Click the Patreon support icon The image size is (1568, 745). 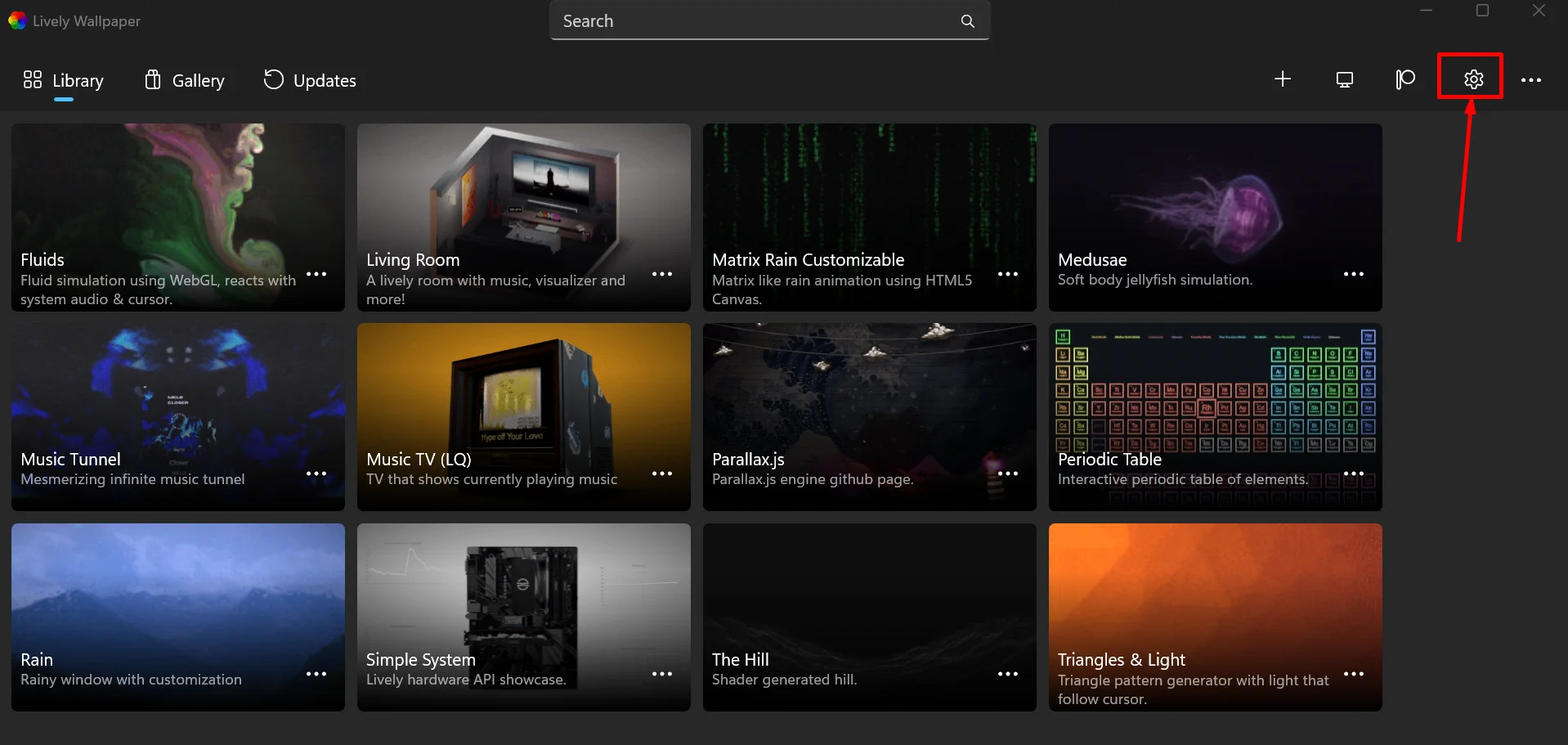coord(1405,79)
